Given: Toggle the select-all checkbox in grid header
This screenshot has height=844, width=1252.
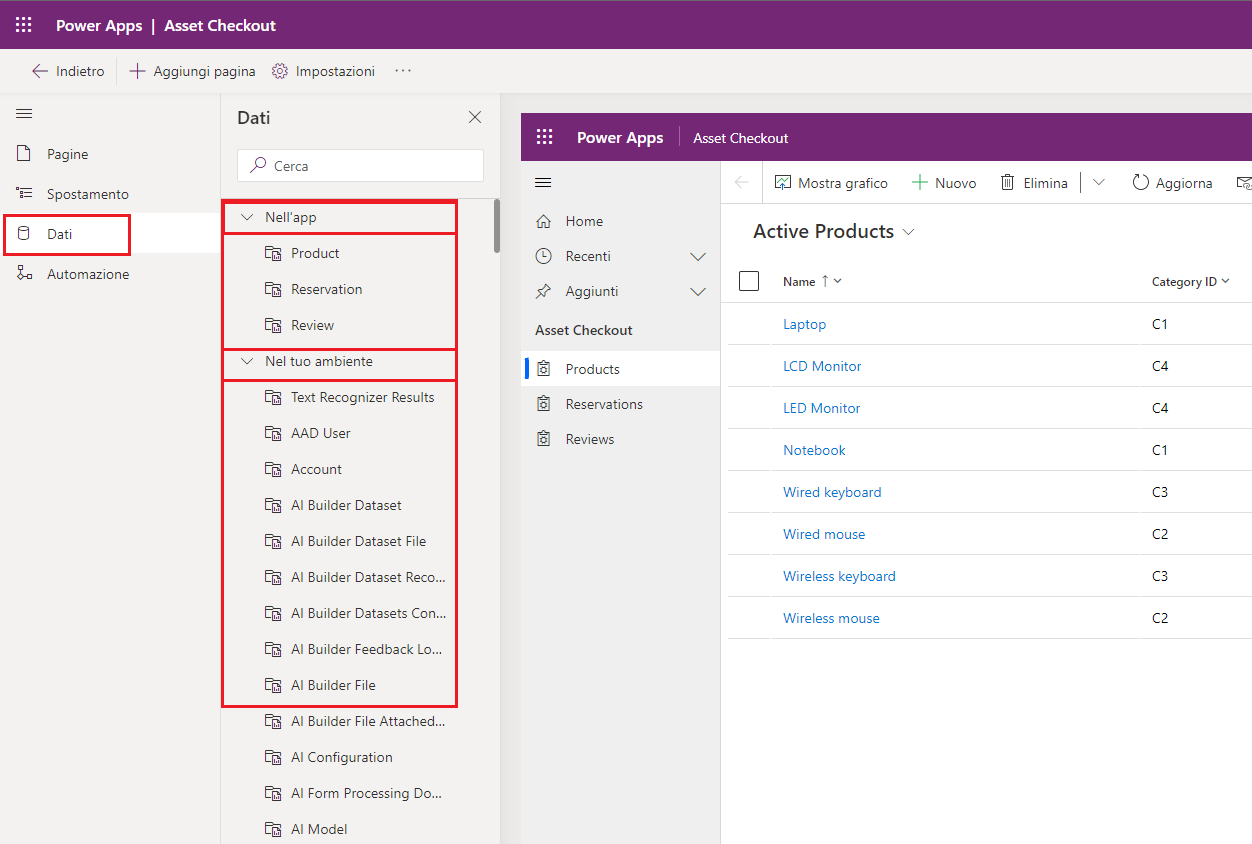Looking at the screenshot, I should click(x=749, y=281).
